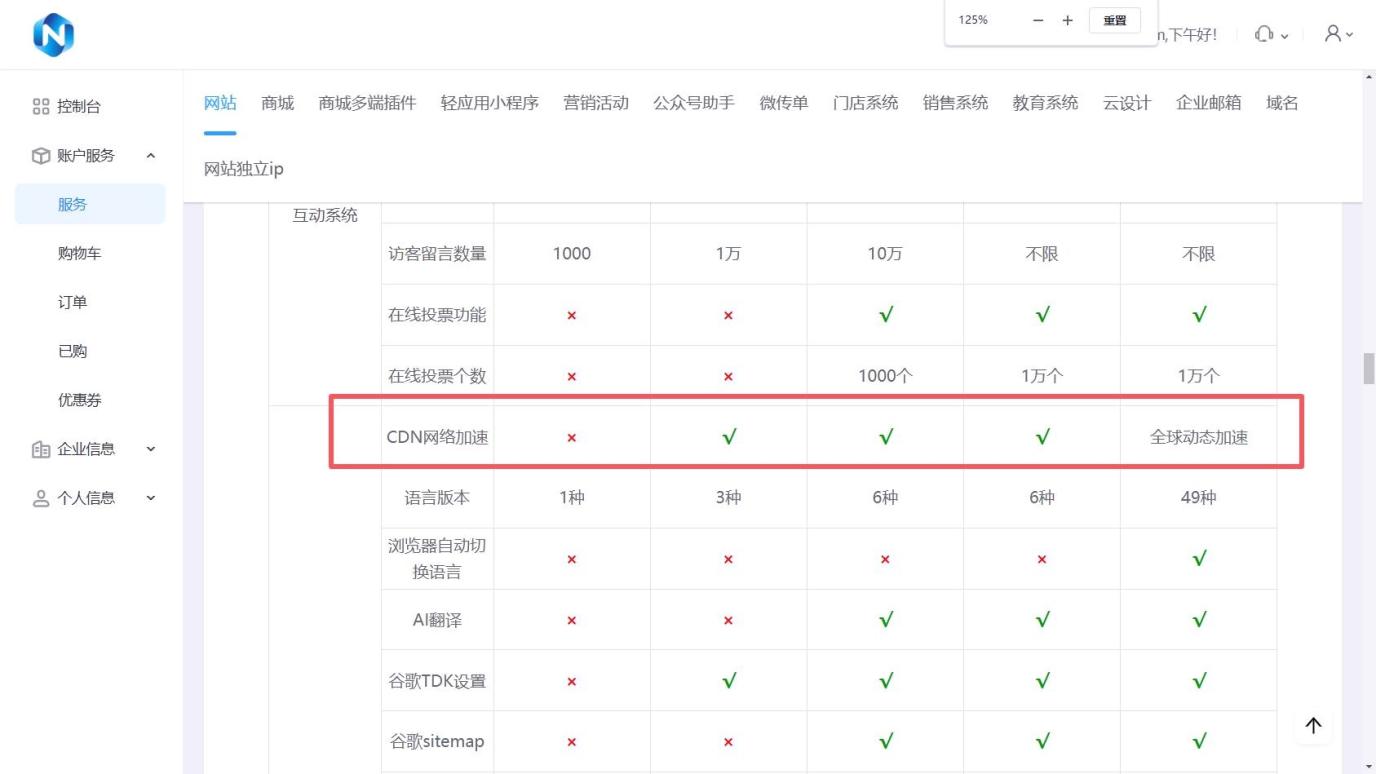Click the zoom in plus button
This screenshot has height=774, width=1376.
[x=1067, y=20]
